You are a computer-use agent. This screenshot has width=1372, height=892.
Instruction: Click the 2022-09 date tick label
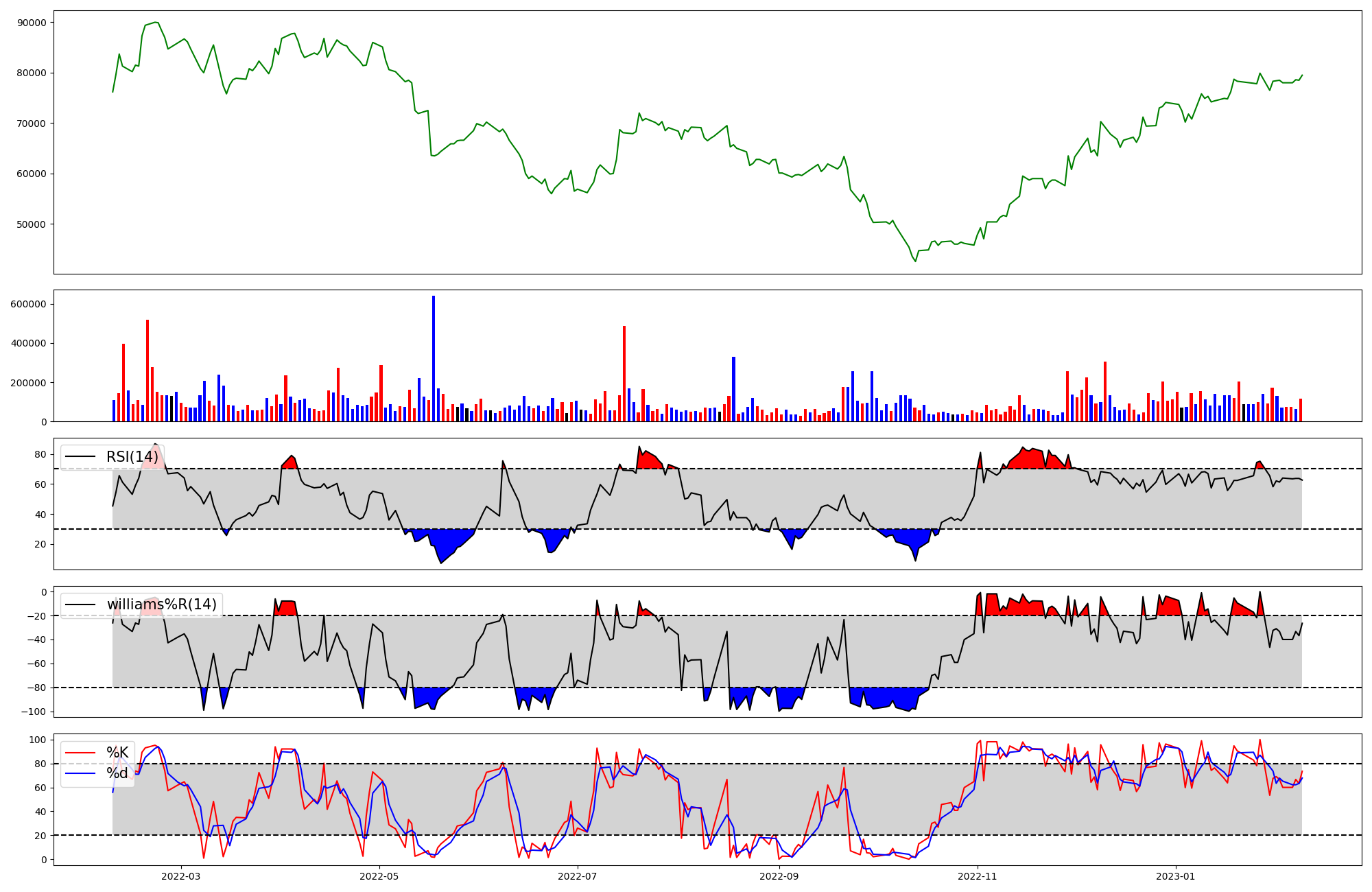(779, 876)
